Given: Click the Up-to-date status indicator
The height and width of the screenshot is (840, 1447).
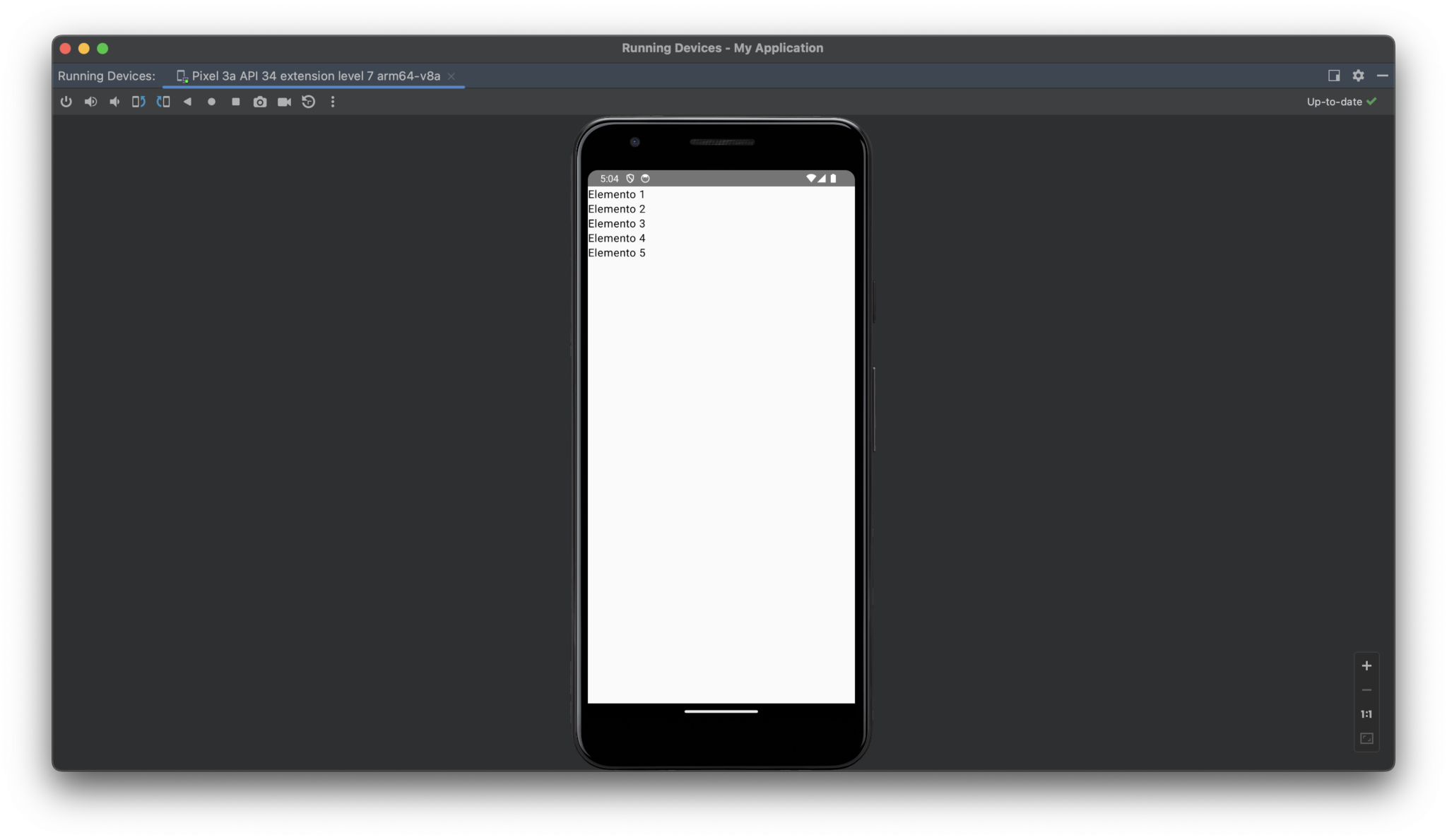Looking at the screenshot, I should coord(1341,102).
